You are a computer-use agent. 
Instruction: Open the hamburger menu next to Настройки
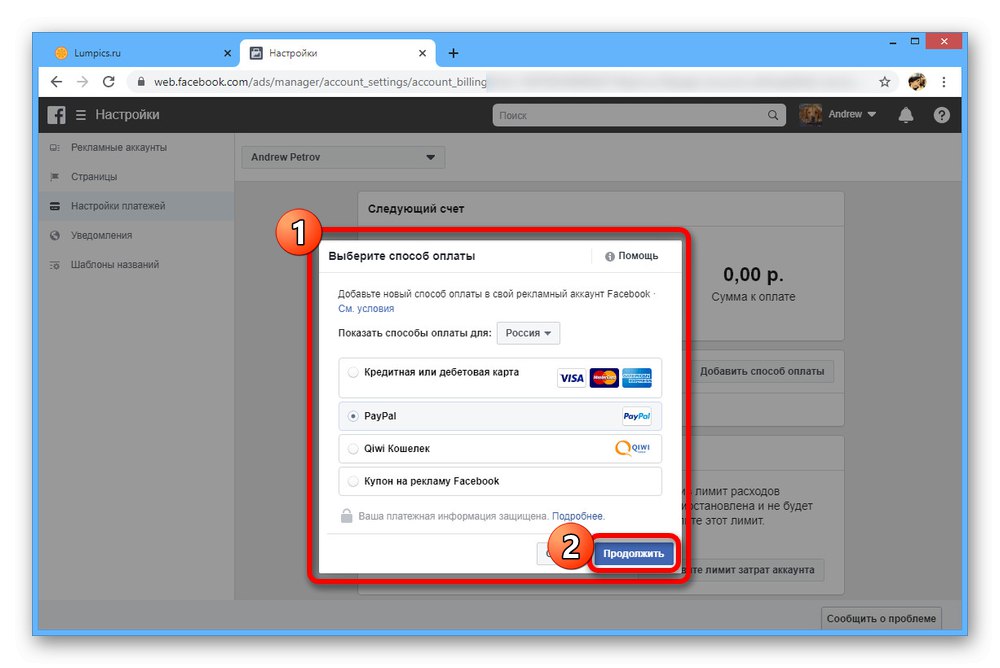81,115
